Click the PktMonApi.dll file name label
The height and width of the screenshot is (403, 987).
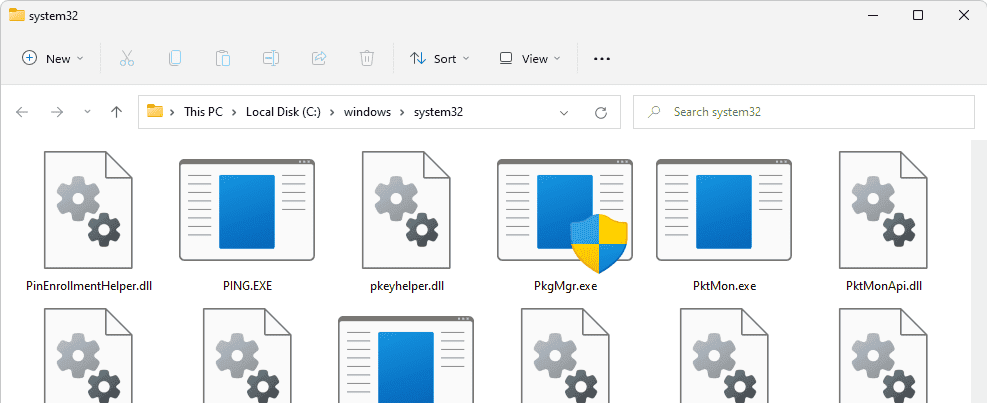tap(884, 286)
